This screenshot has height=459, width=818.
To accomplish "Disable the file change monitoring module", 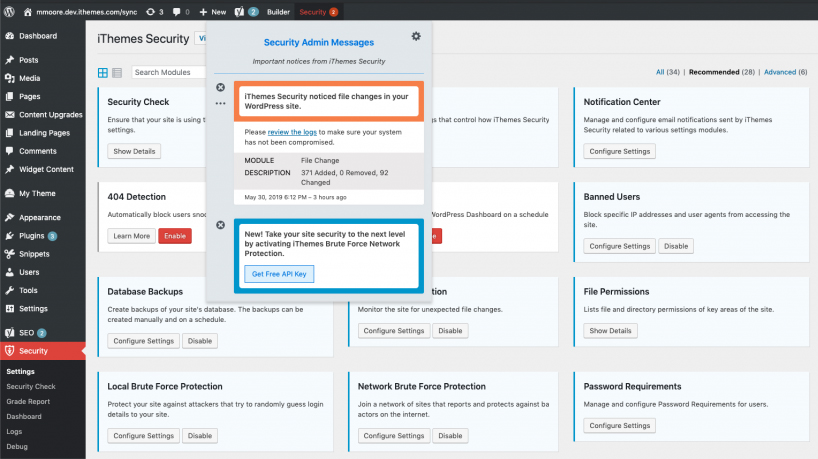I will pyautogui.click(x=450, y=331).
